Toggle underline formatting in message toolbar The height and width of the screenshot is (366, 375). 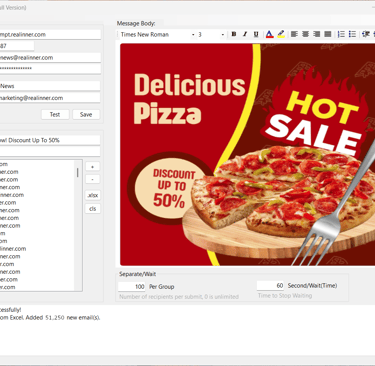coord(256,34)
